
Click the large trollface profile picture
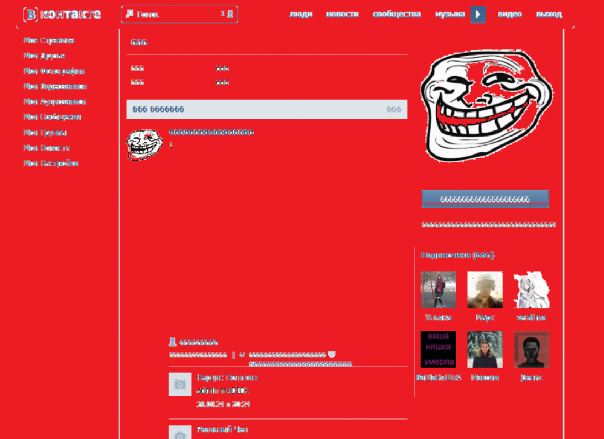click(x=486, y=105)
